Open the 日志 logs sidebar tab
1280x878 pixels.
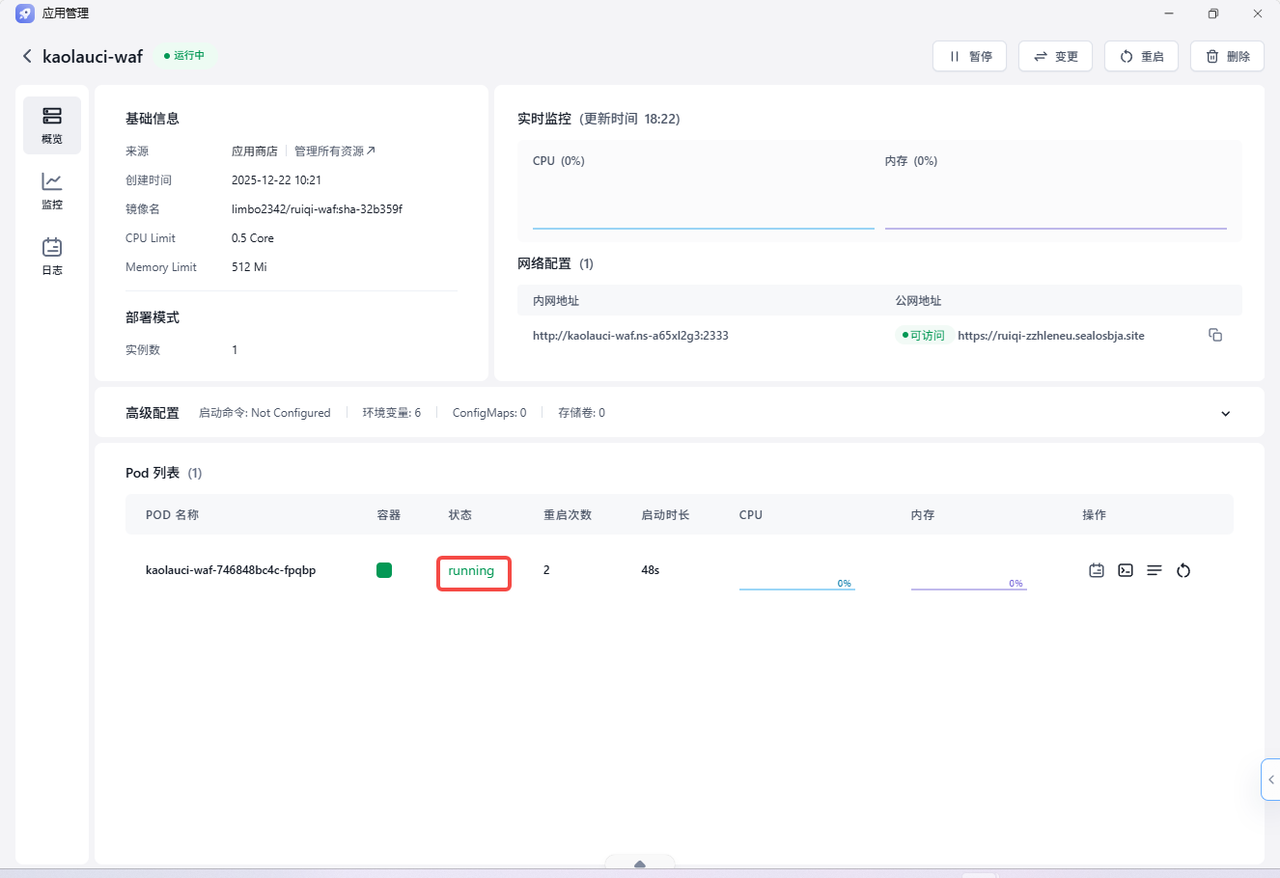52,257
